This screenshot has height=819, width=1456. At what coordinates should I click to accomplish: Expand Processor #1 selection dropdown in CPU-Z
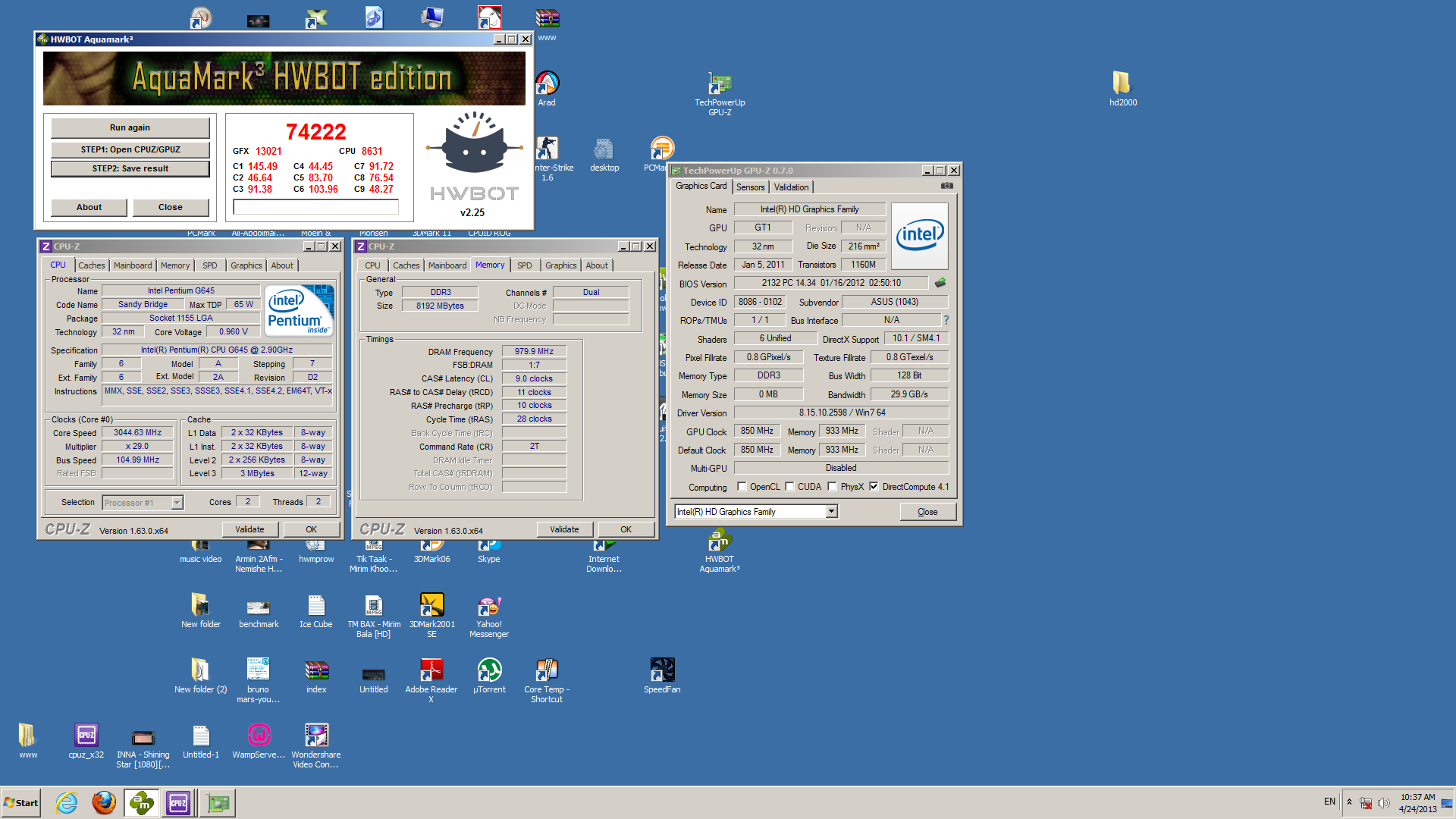pyautogui.click(x=177, y=503)
